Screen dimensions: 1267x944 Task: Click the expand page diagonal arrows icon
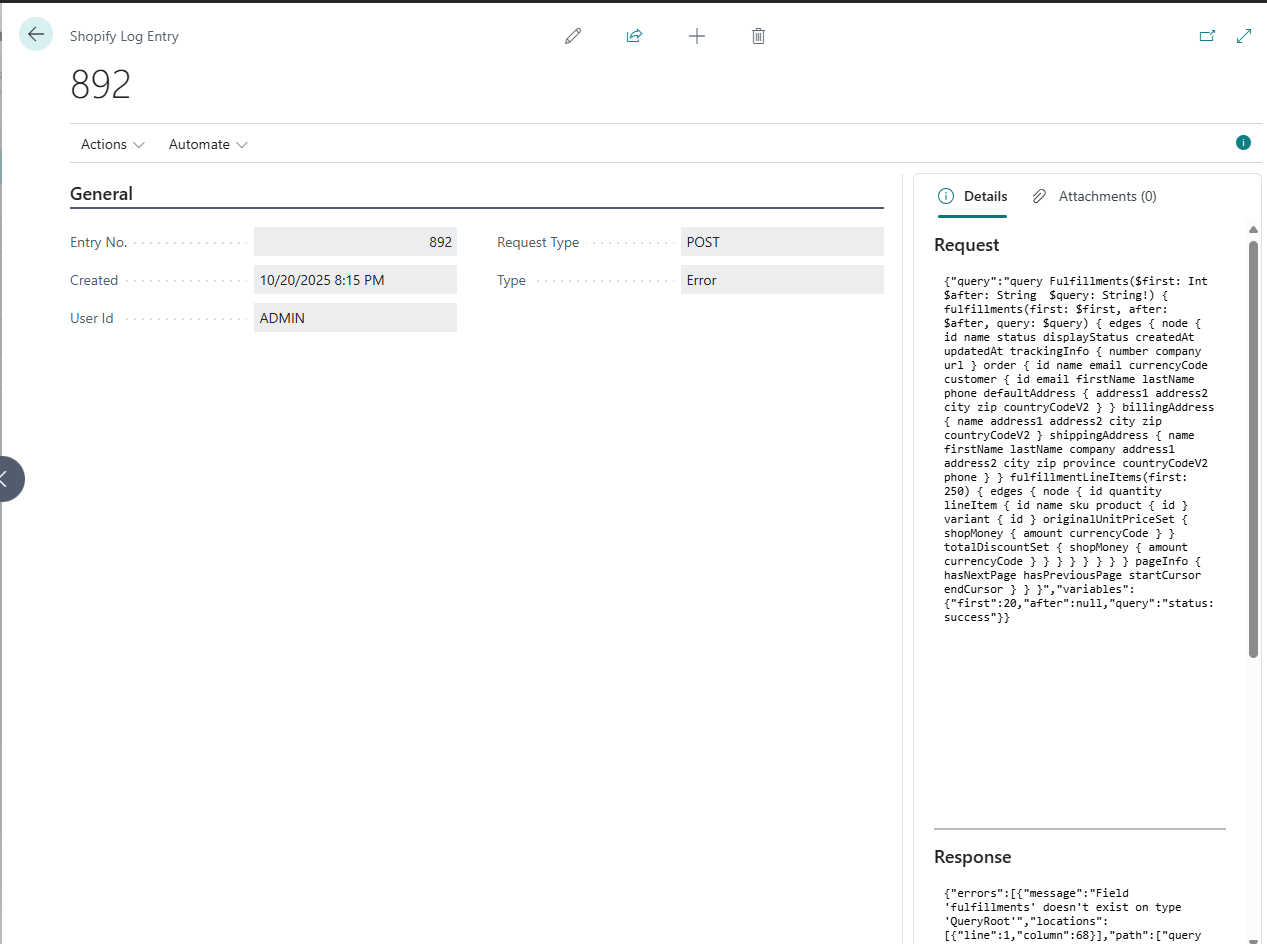pos(1244,36)
